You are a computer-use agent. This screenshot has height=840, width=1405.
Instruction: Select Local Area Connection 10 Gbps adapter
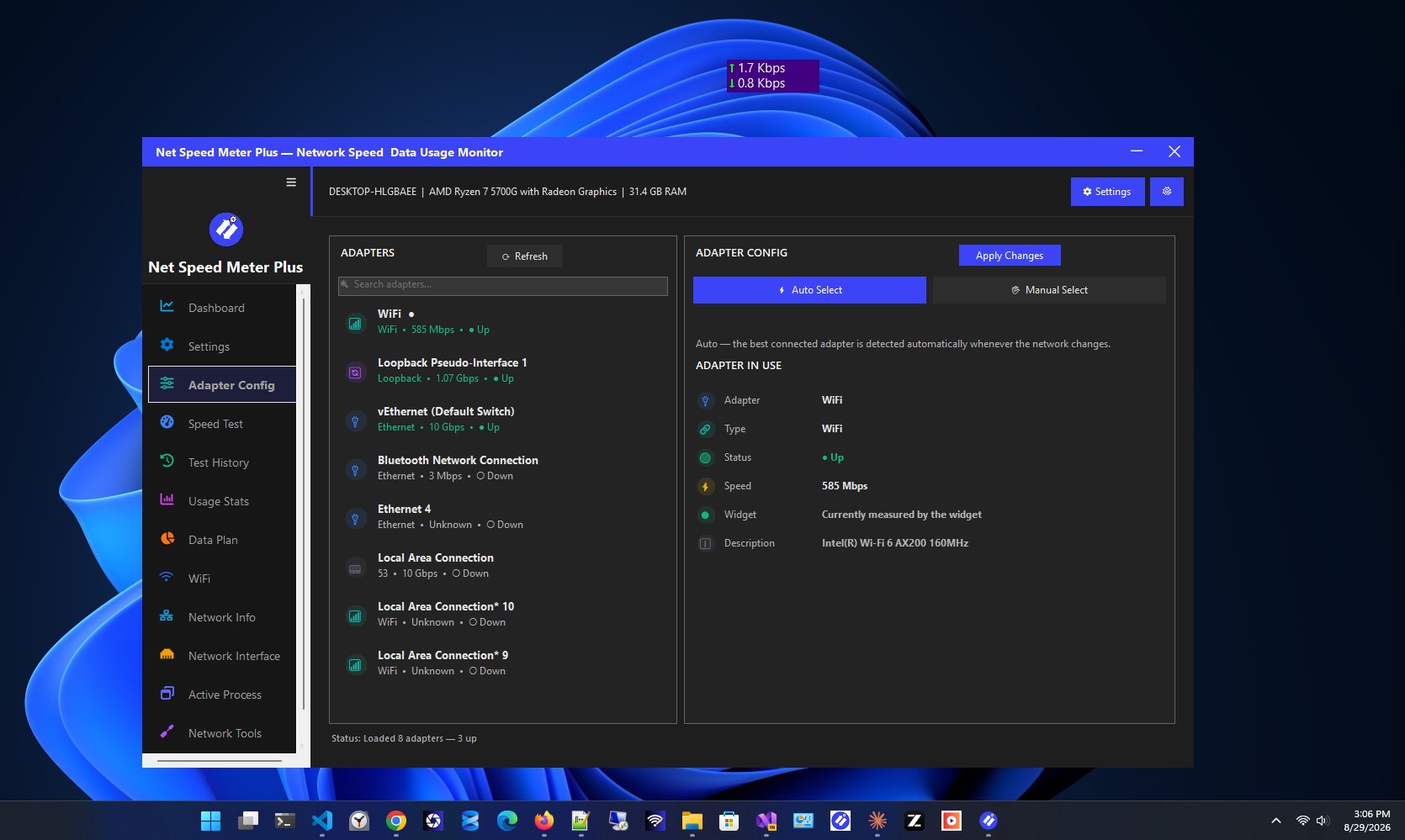(x=503, y=565)
